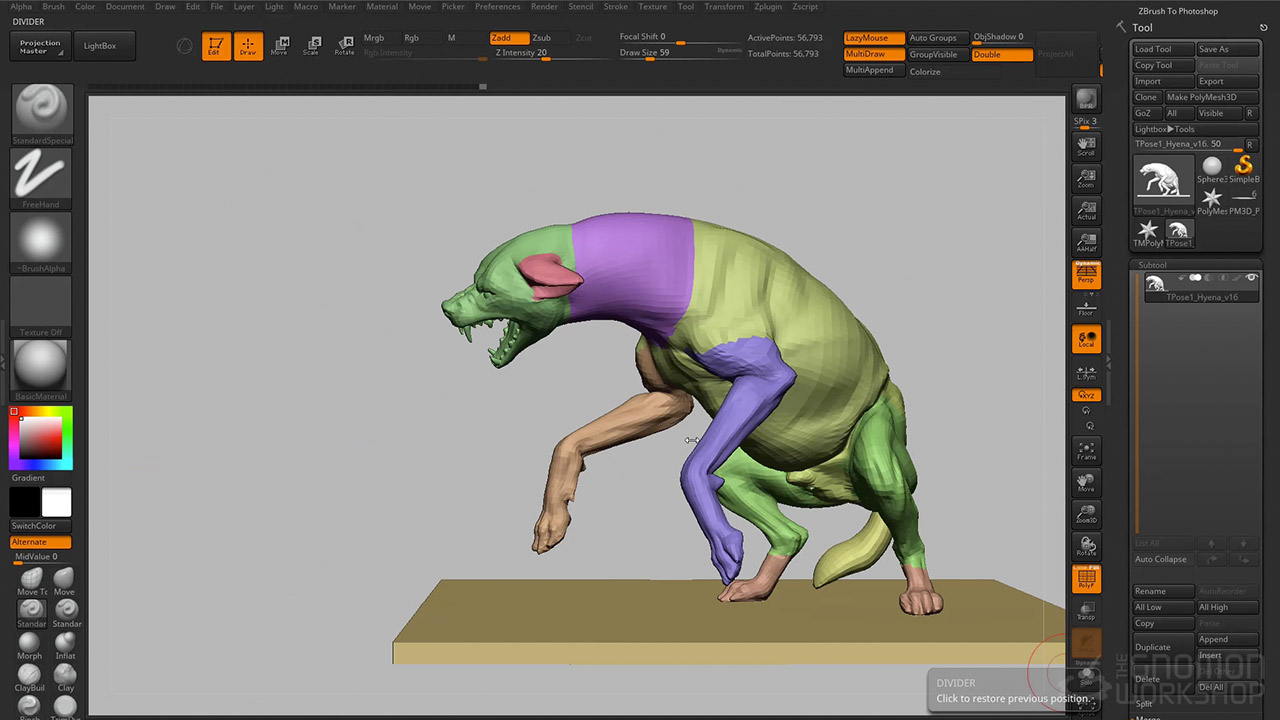
Task: Click the Frame view icon
Action: pos(1086,451)
